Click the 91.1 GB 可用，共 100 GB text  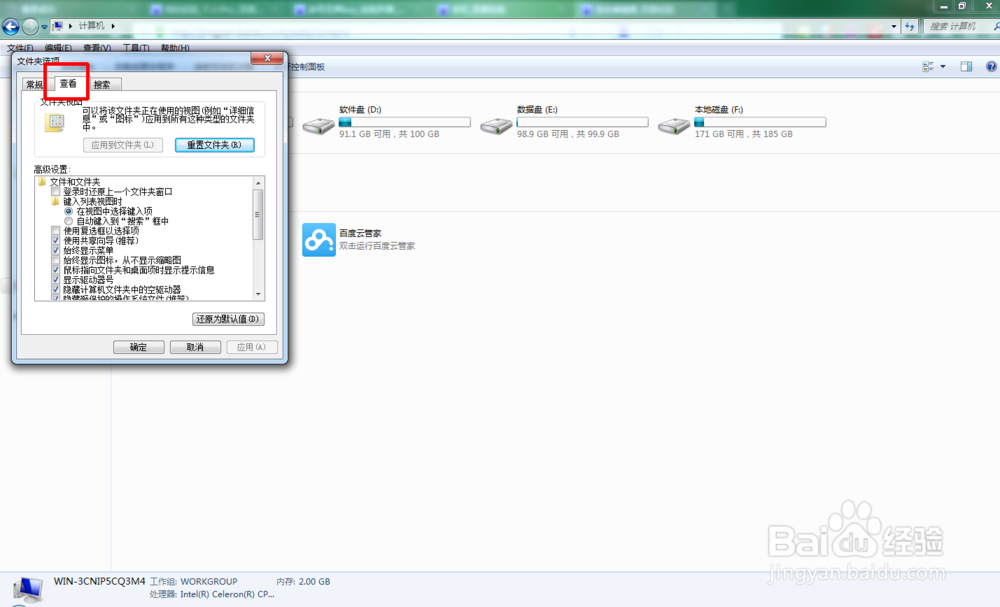click(389, 134)
